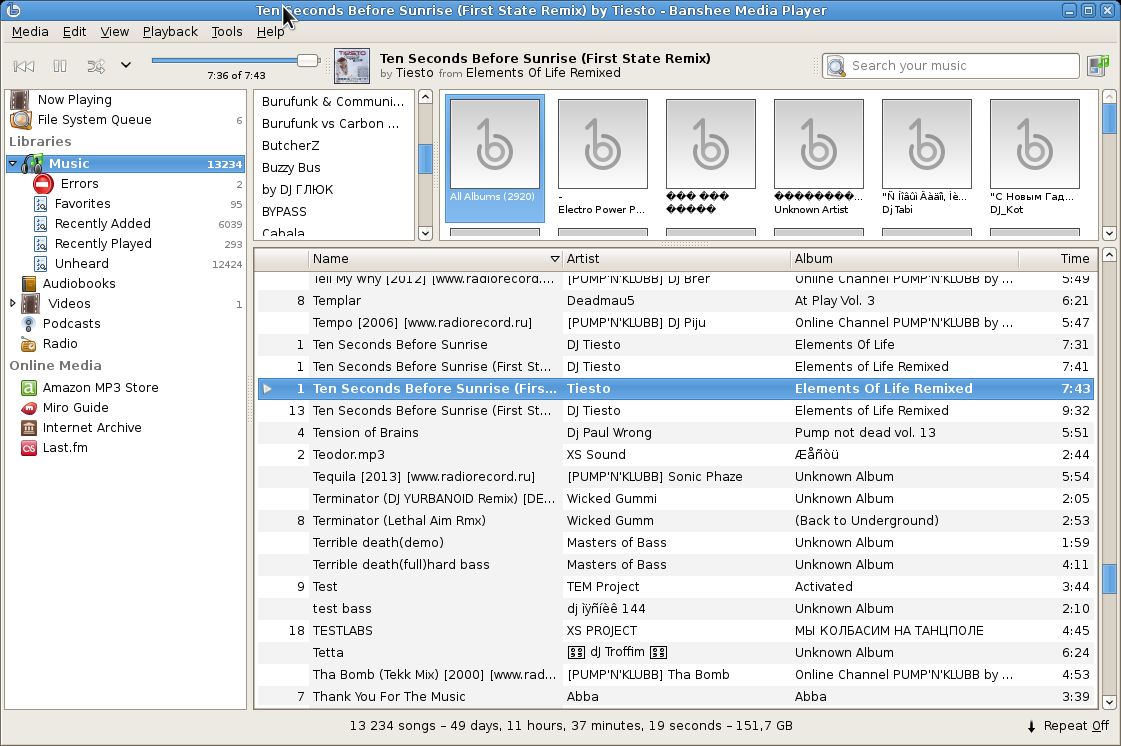Expand the Videos library tree

[12, 303]
